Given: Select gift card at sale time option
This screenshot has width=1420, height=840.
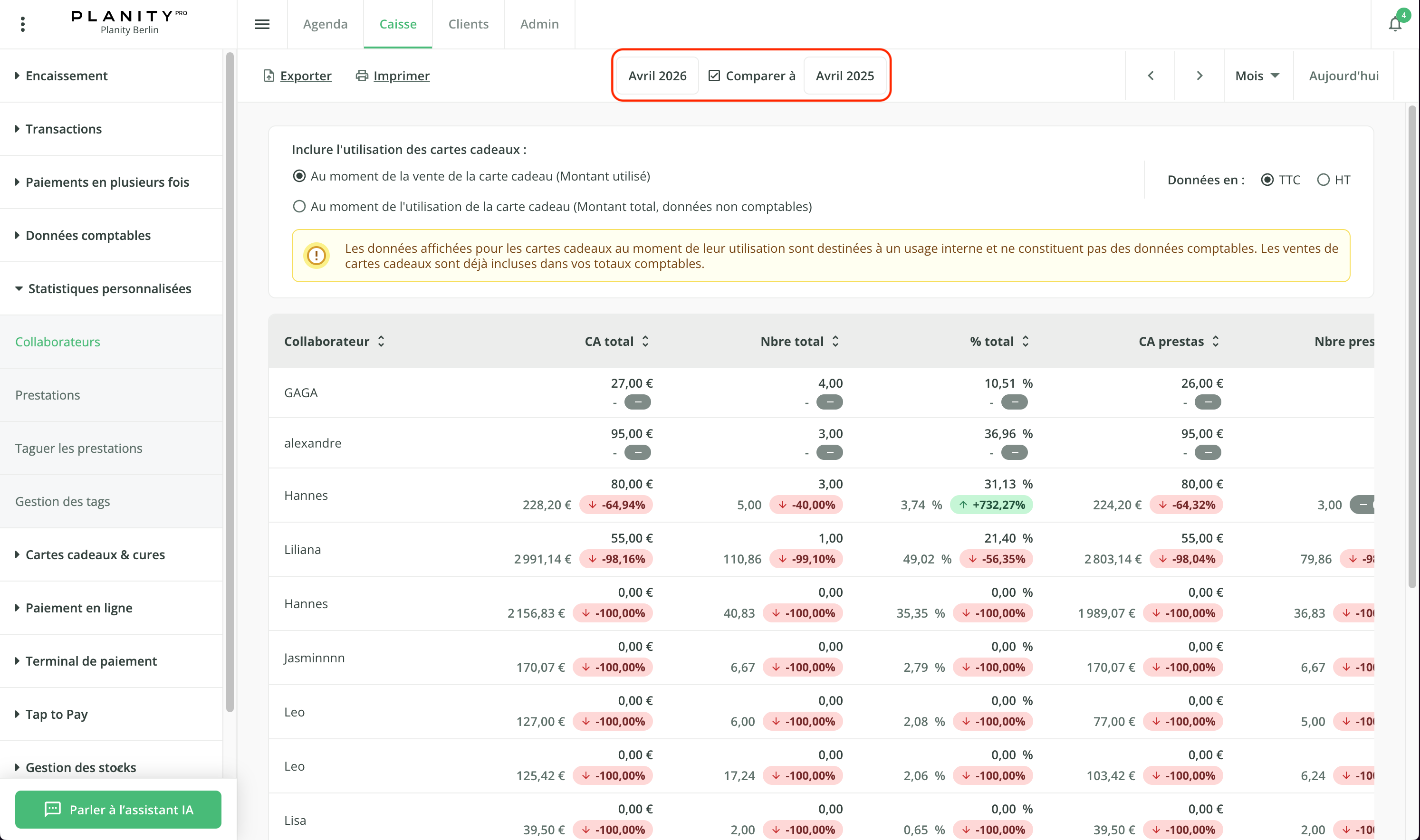Looking at the screenshot, I should click(x=299, y=176).
